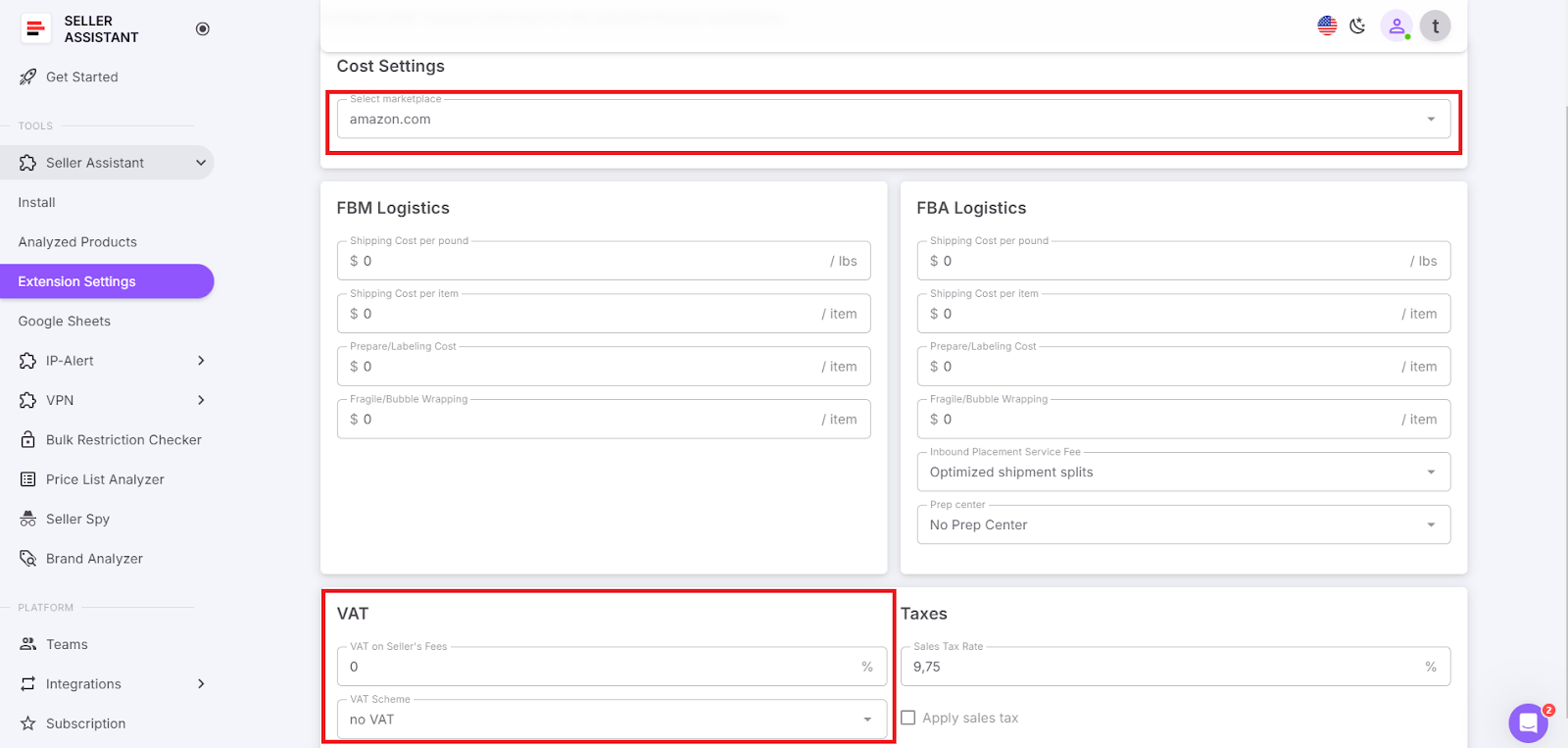This screenshot has height=748, width=1568.
Task: Edit FBA Fragile/Bubble Wrapping field
Action: tap(1184, 419)
